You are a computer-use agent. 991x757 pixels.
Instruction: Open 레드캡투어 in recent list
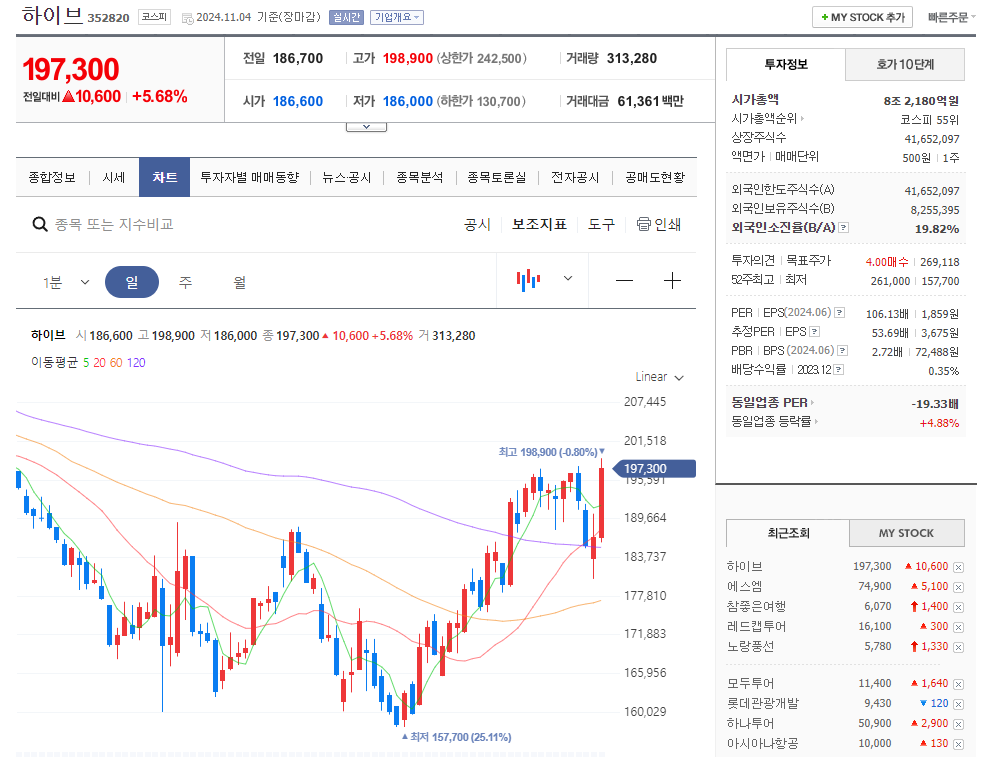point(757,627)
